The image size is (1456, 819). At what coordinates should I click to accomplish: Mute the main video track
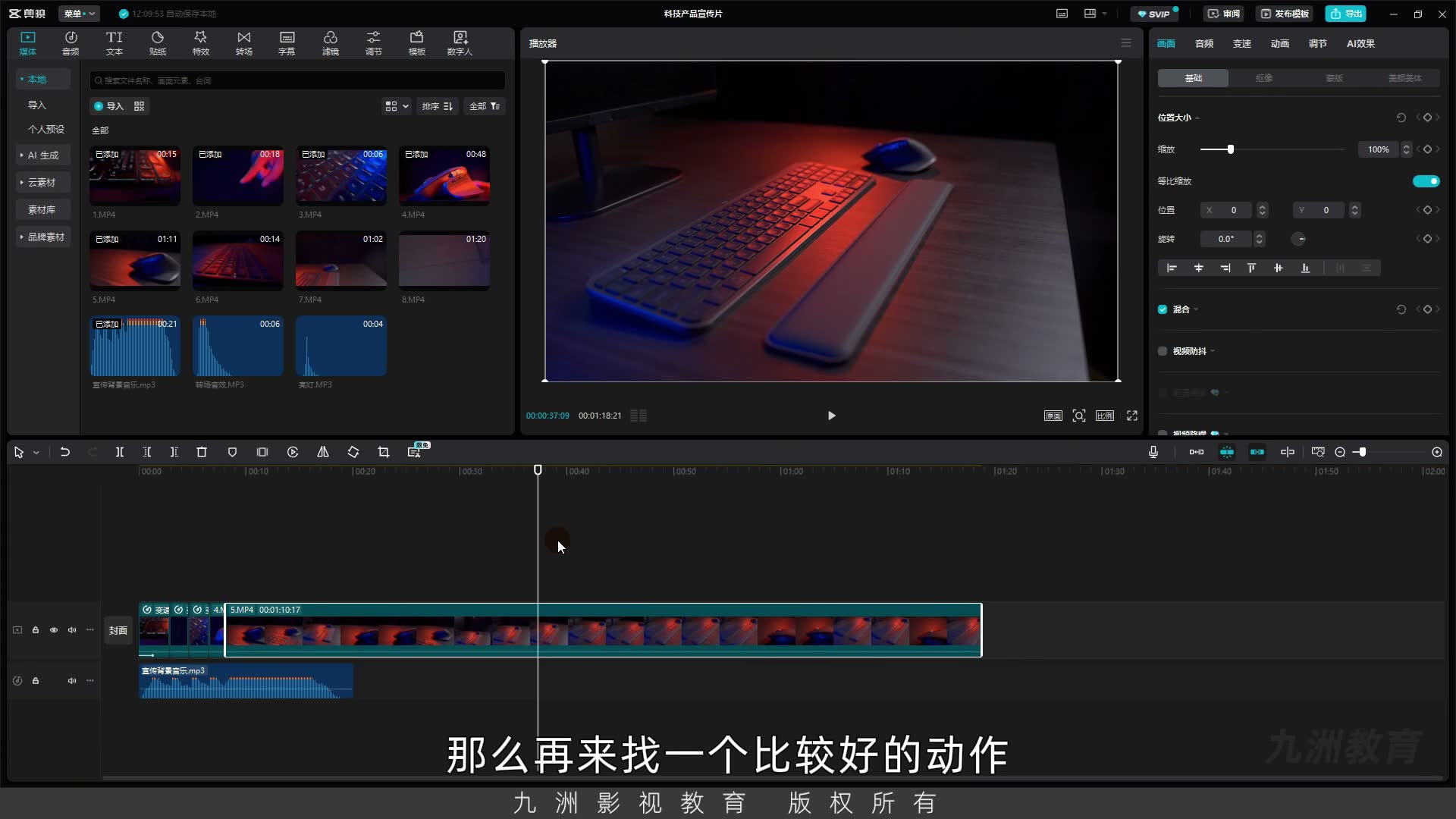72,630
